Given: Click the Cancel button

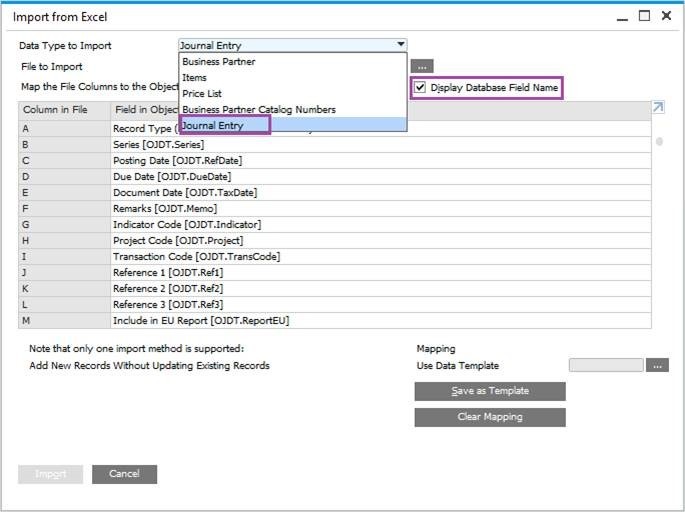Looking at the screenshot, I should tap(125, 474).
